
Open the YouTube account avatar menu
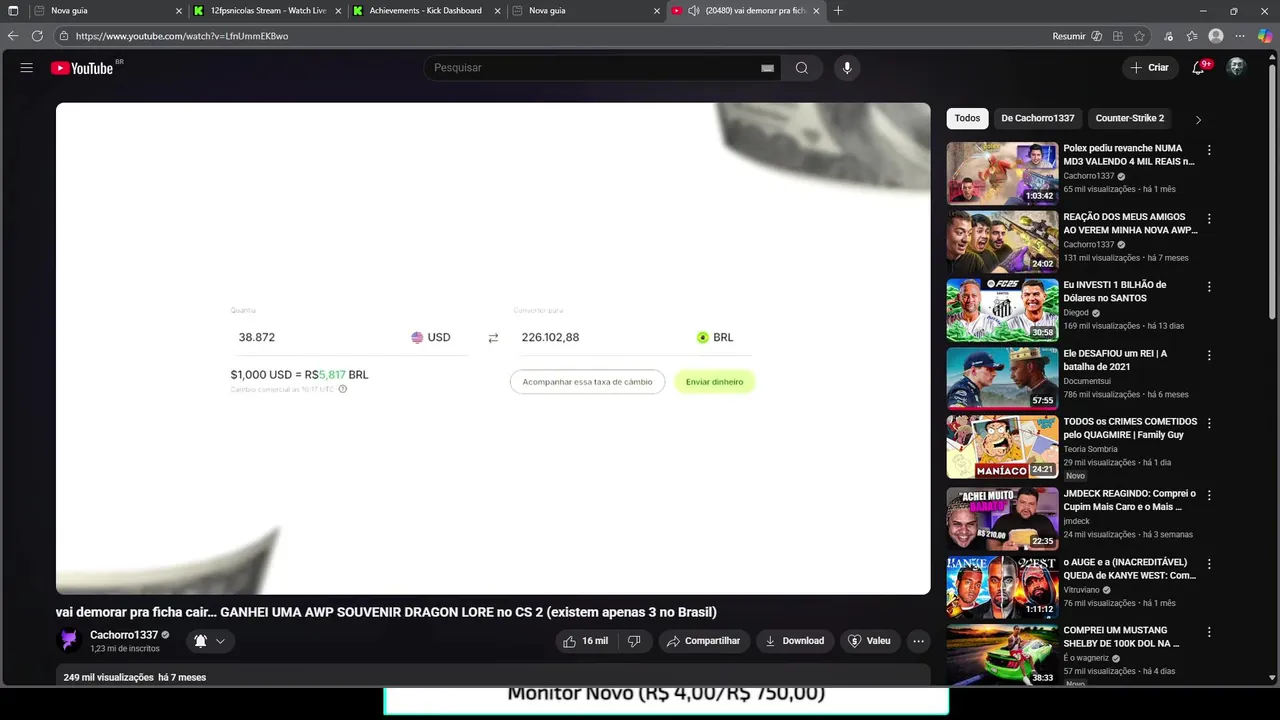(x=1237, y=67)
